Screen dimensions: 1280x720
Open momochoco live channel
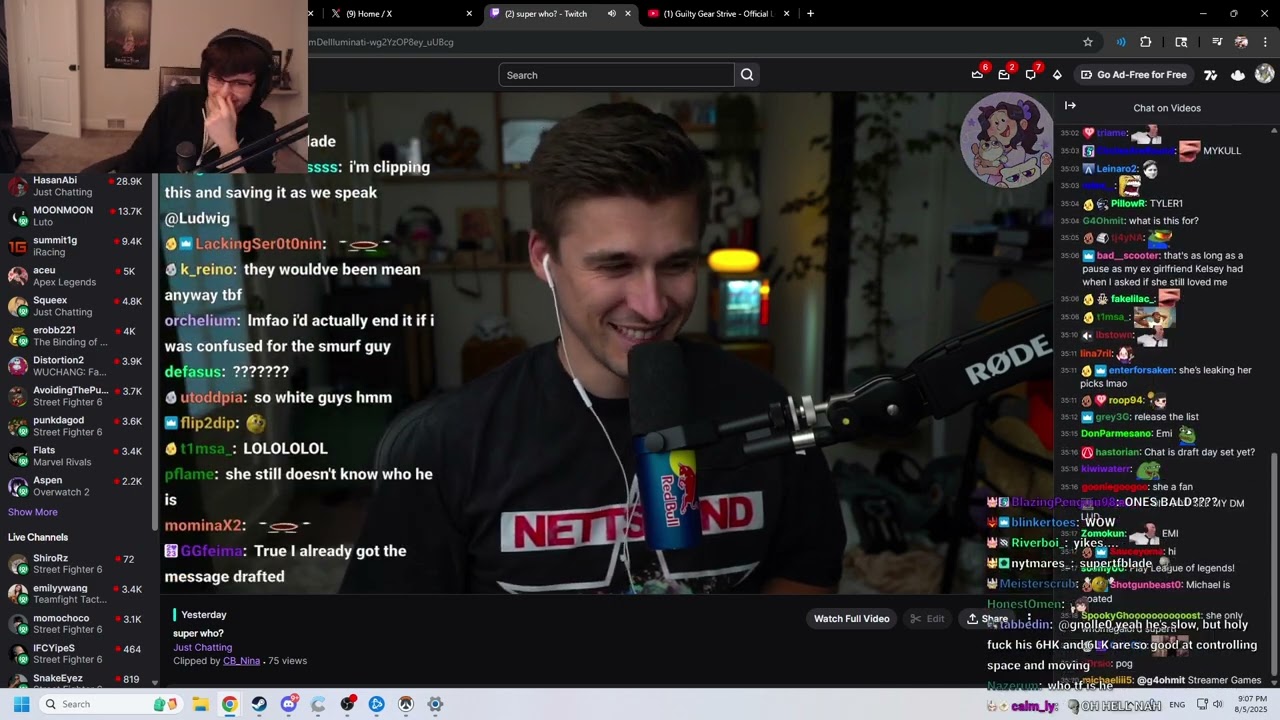coord(77,624)
